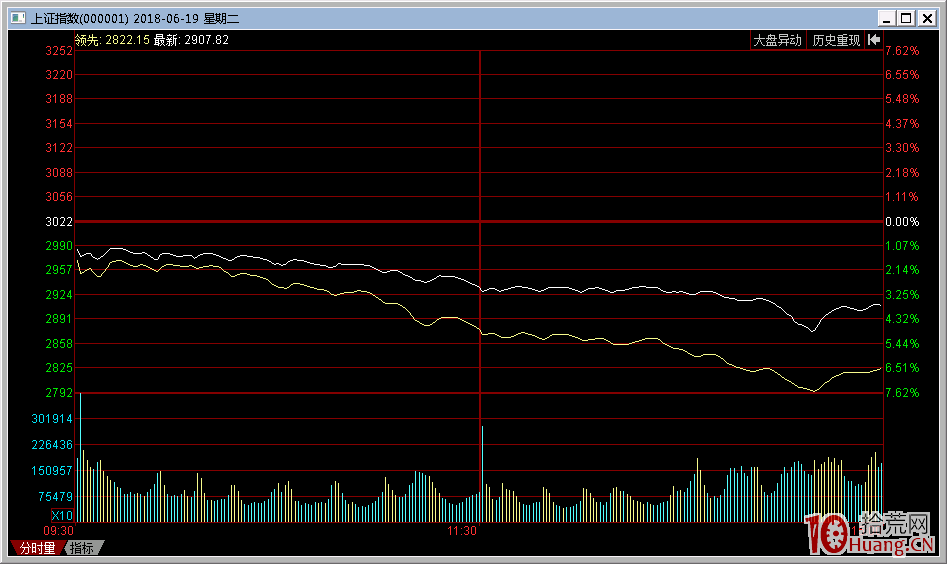The height and width of the screenshot is (564, 947).
Task: Close the 上证指数 chart window
Action: (x=924, y=18)
